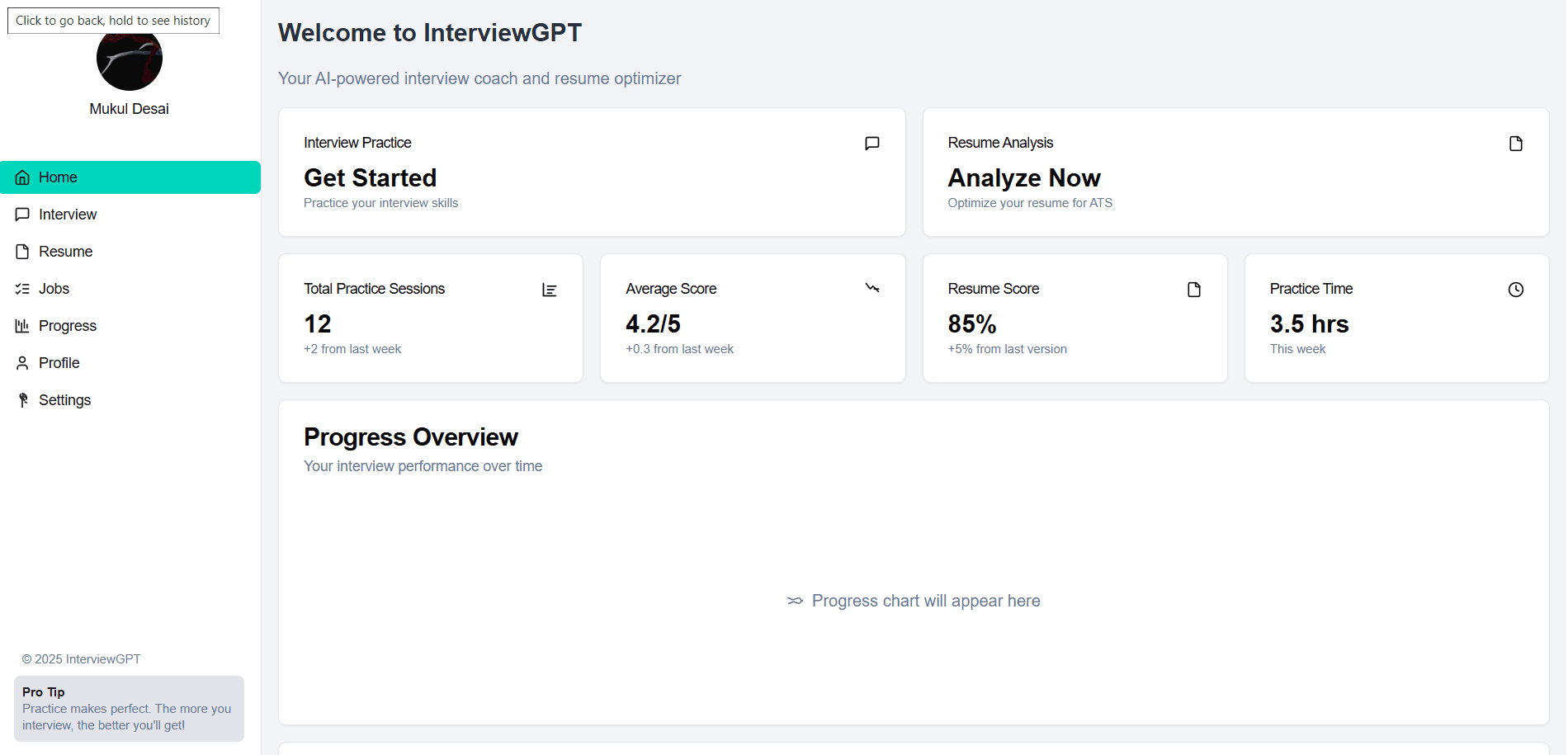Open the Interview menu item
Screen dimensions: 1568x755
coord(130,215)
